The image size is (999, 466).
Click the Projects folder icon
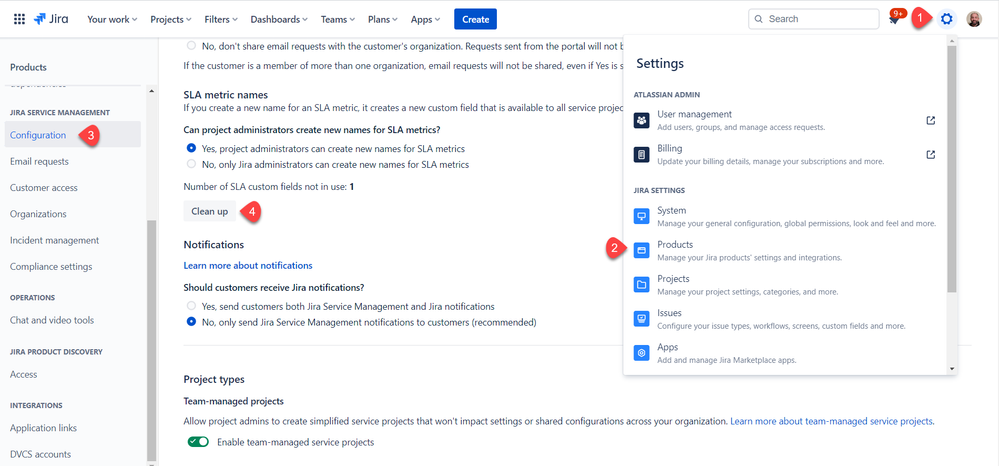642,285
